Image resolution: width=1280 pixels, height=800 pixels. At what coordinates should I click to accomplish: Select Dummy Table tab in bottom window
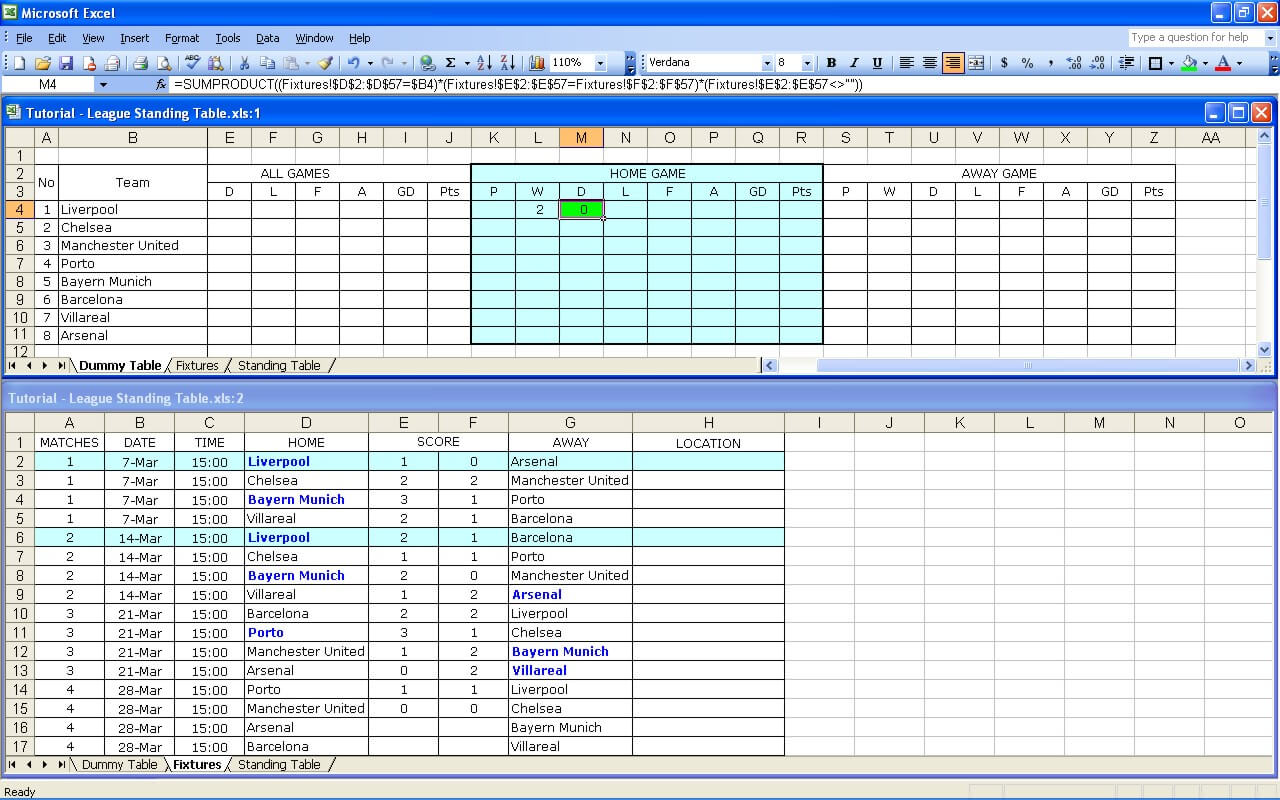pos(119,765)
